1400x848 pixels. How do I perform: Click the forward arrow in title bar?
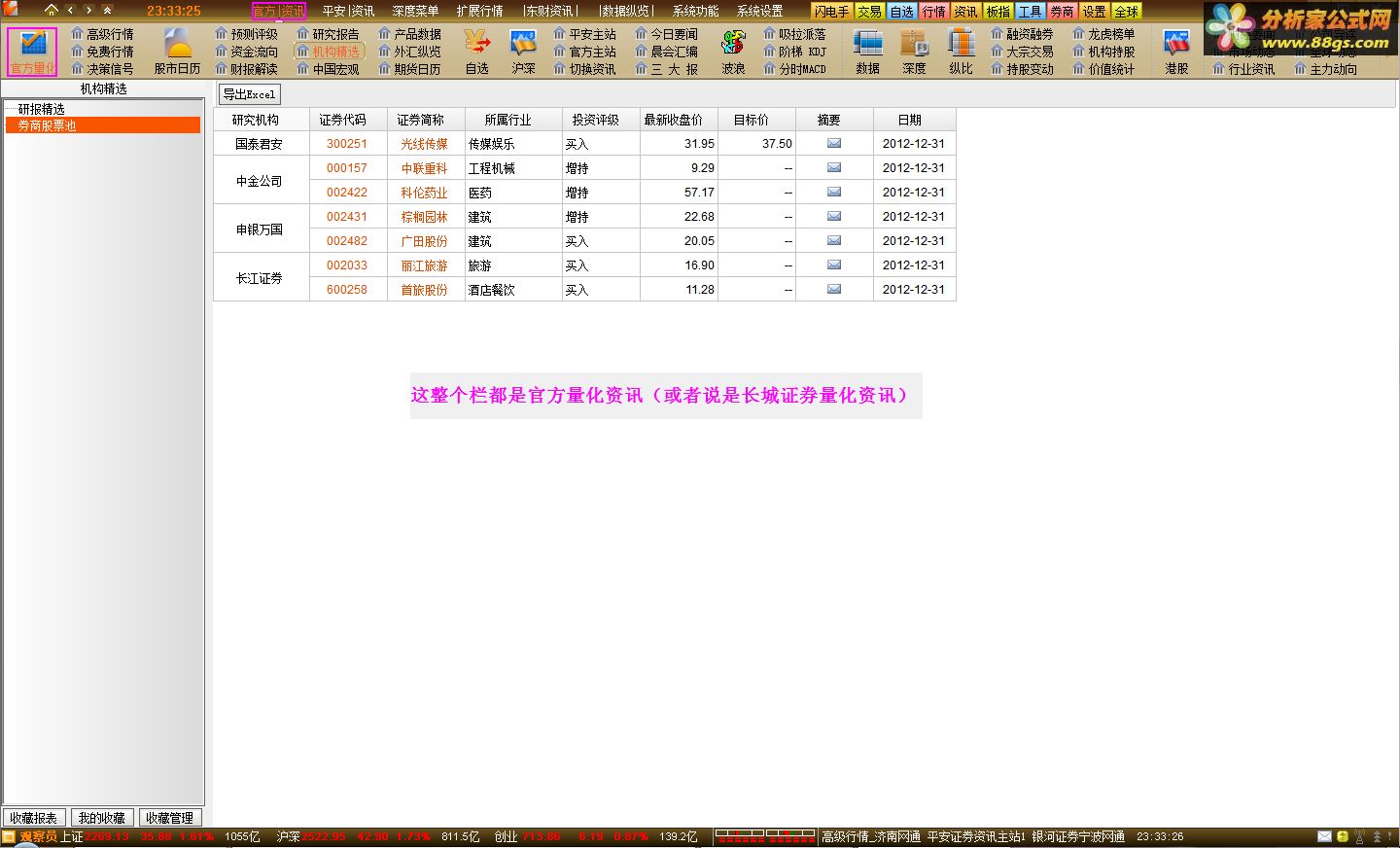pos(88,10)
